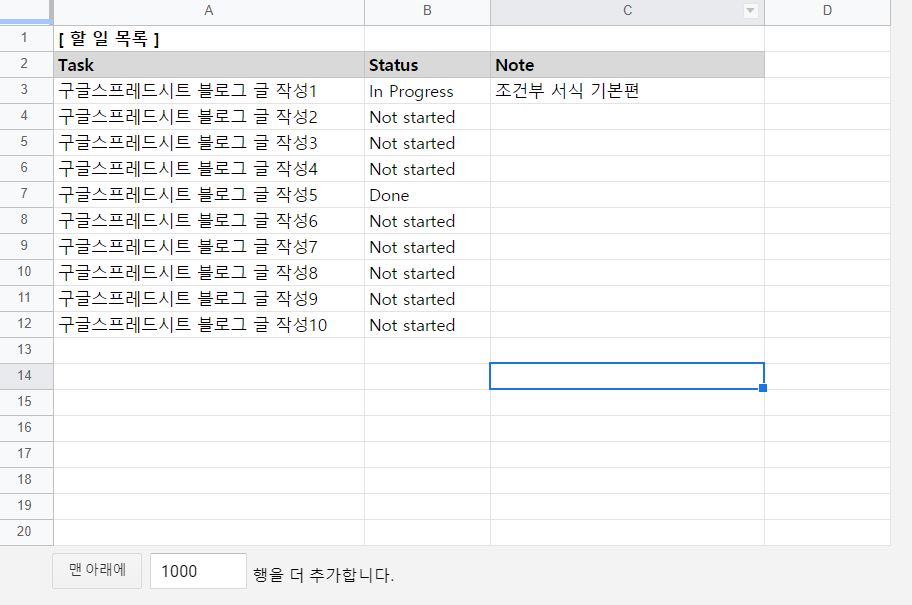
Task: Select the '구글스프레드시트 블로그 글 작성4' cell
Action: (x=209, y=169)
